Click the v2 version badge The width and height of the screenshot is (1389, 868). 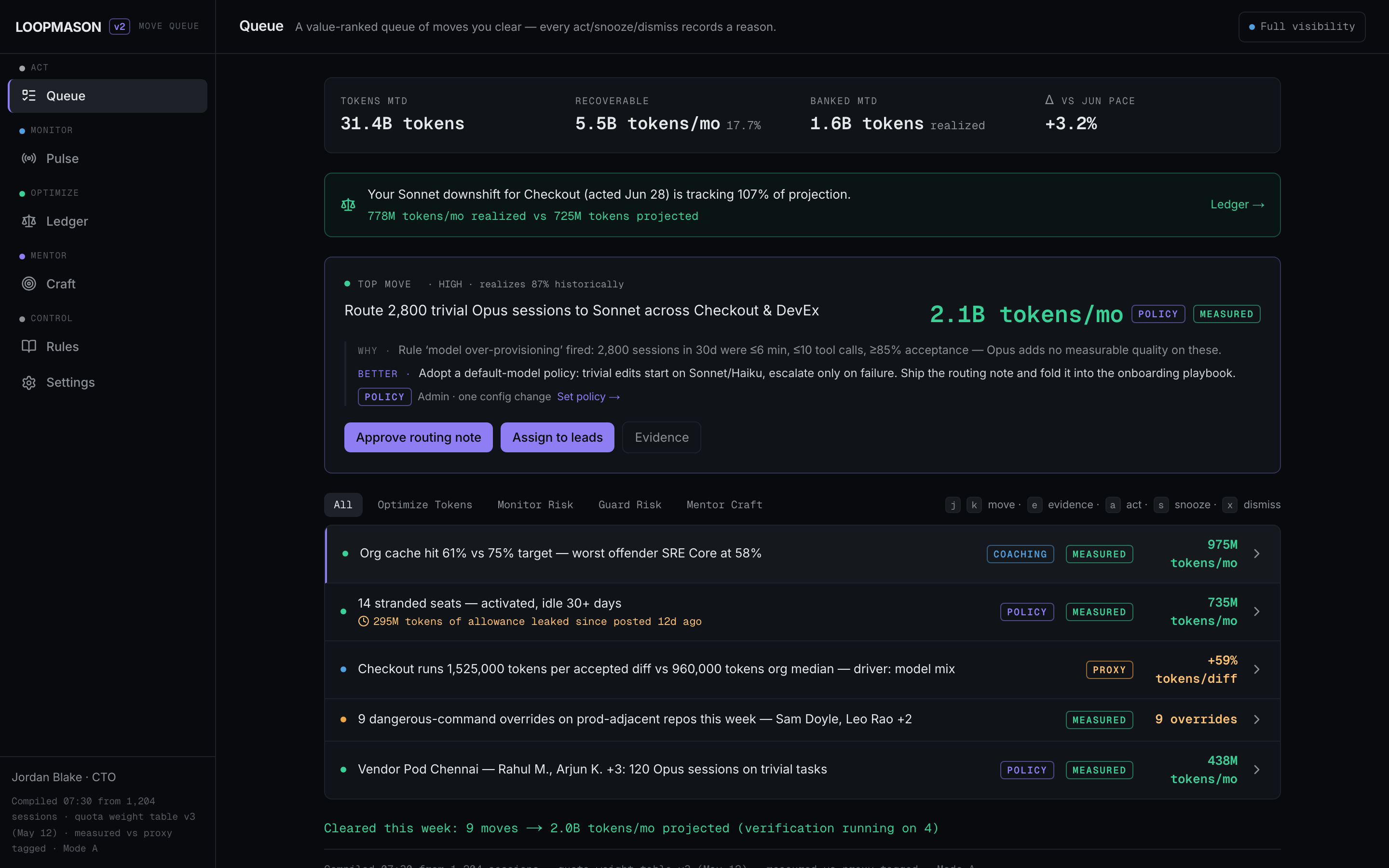pyautogui.click(x=120, y=27)
